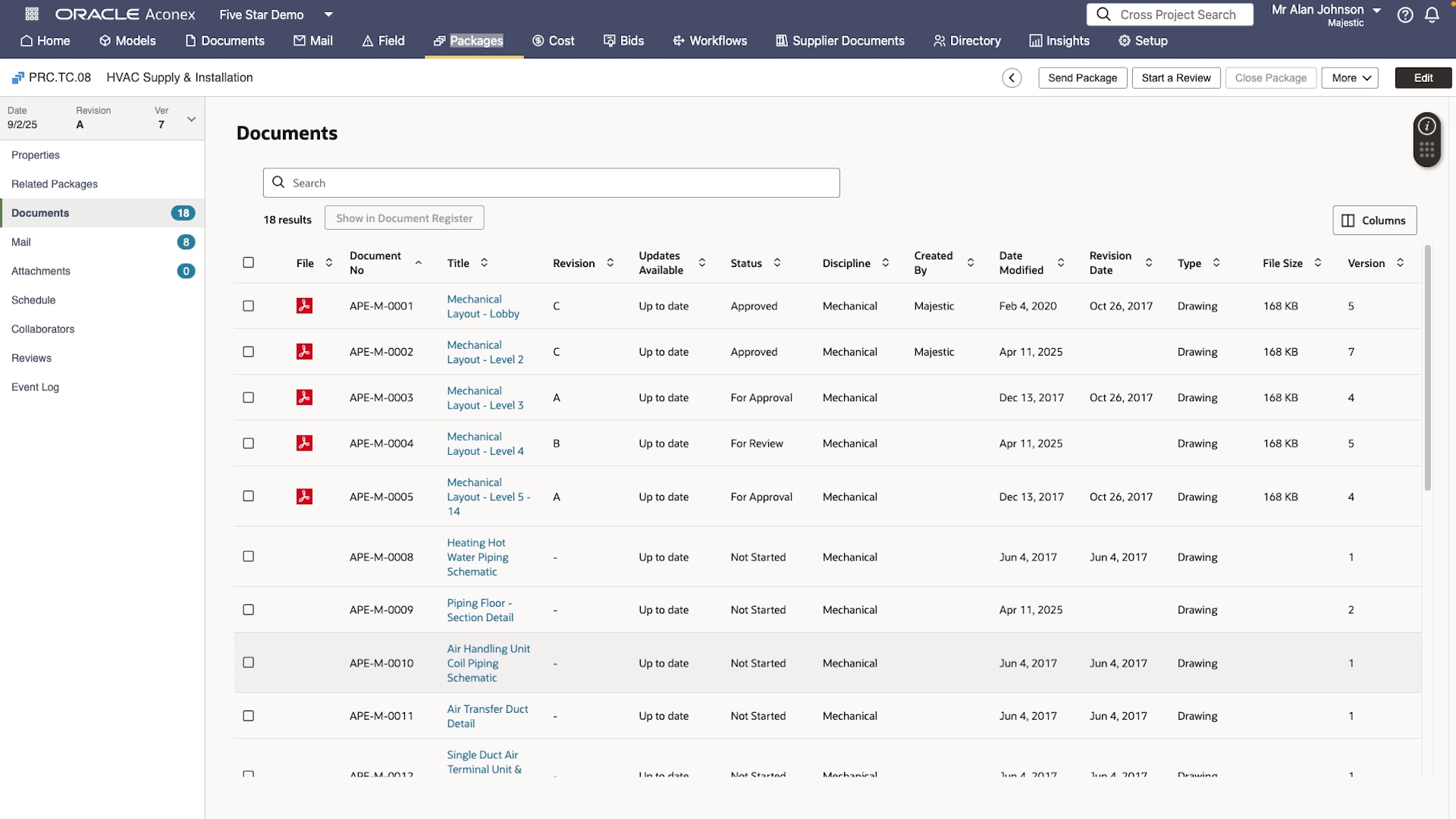Tick the checkbox for APE-M-0009
The image size is (1456, 819).
[248, 610]
